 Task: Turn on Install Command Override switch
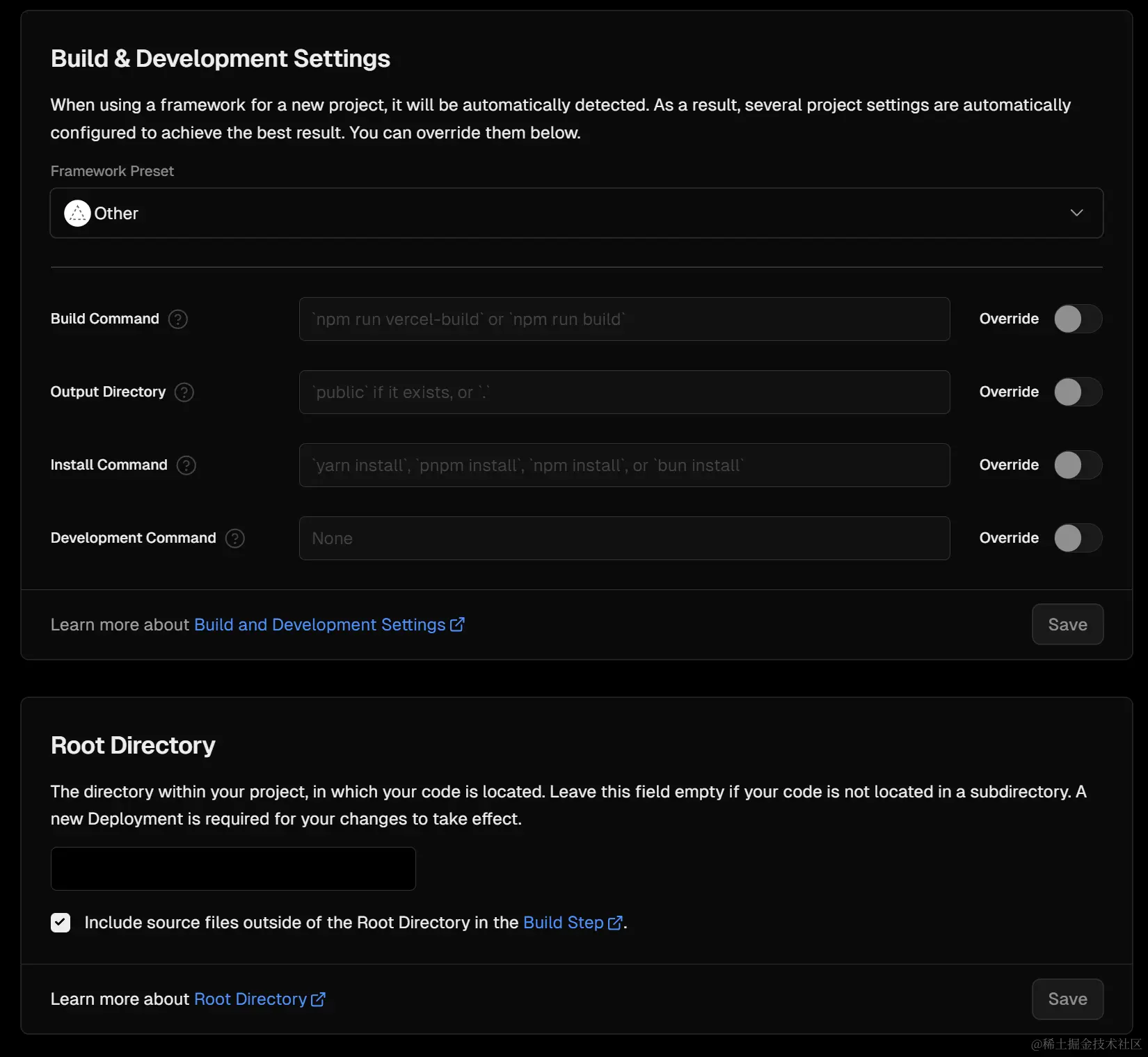[1077, 466]
